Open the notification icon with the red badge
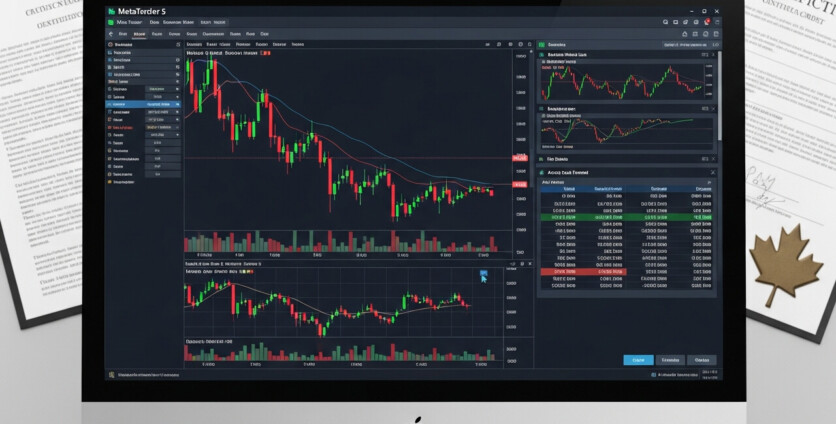This screenshot has height=424, width=836. (x=706, y=22)
